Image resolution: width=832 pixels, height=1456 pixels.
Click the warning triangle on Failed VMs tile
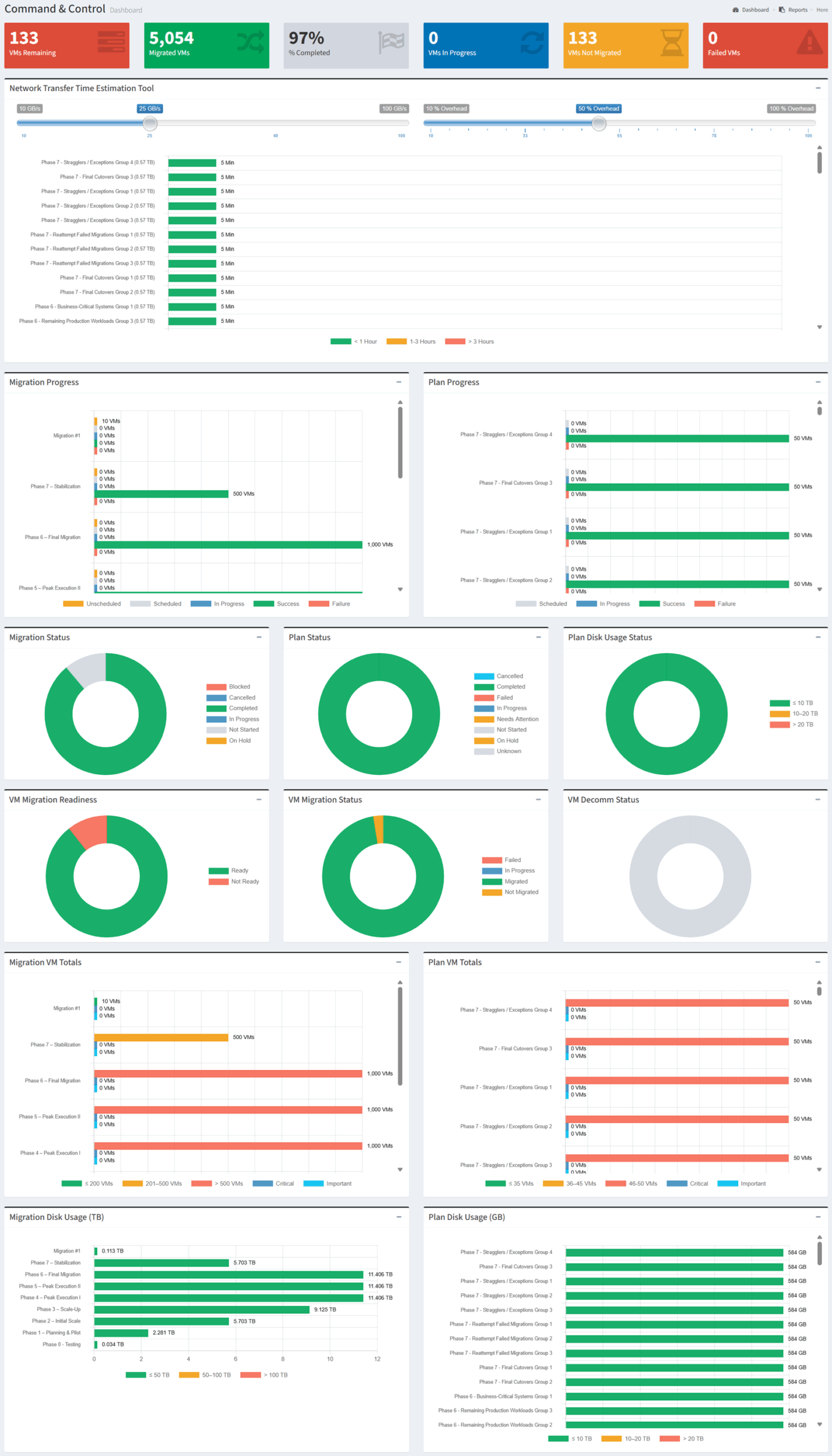tap(810, 42)
